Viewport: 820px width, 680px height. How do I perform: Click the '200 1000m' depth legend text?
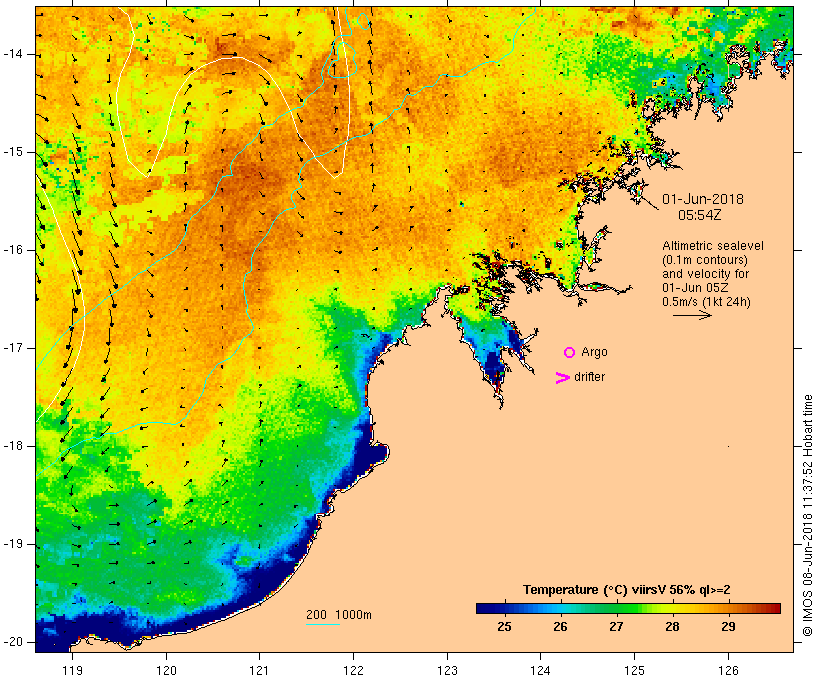339,615
